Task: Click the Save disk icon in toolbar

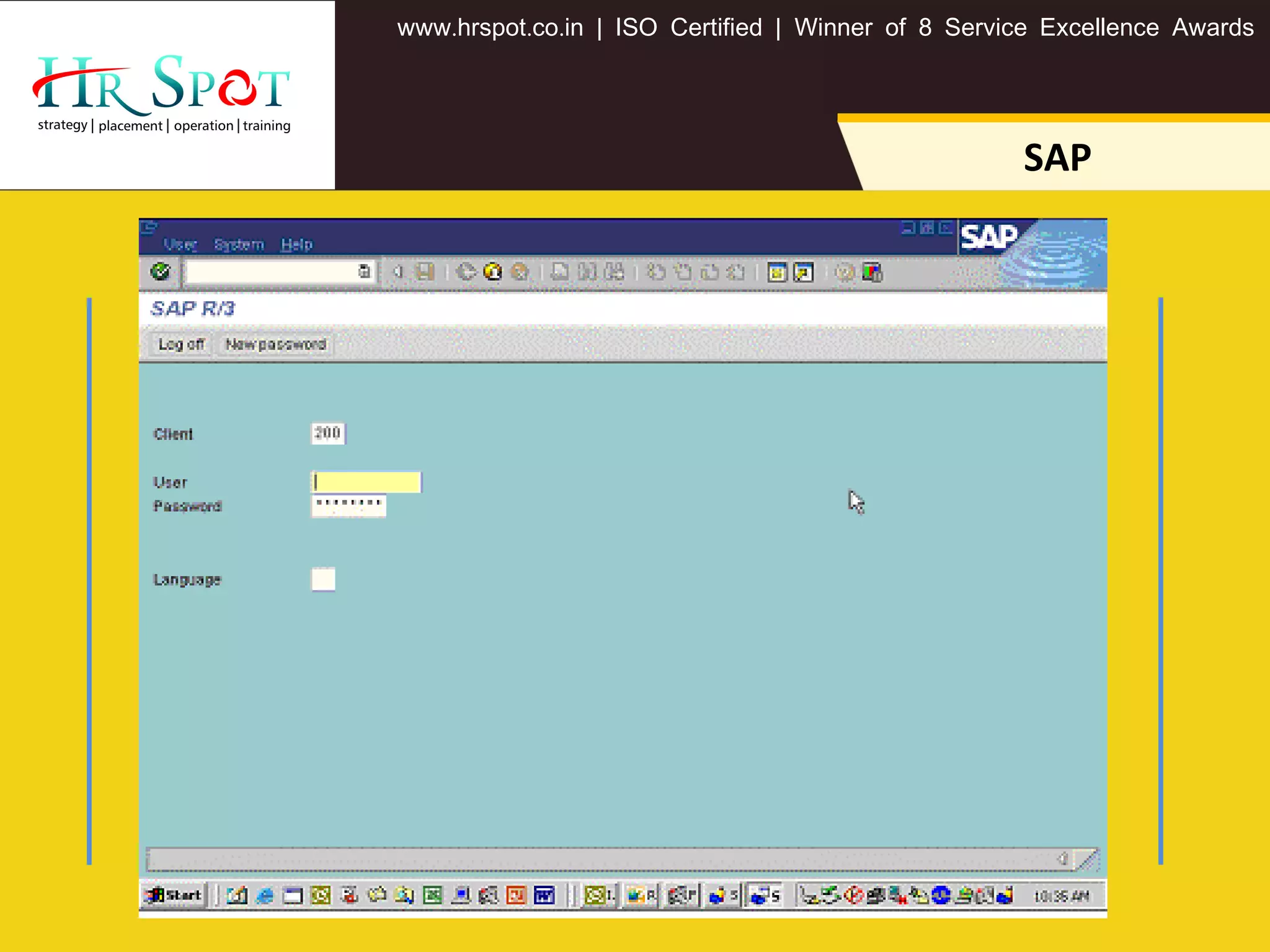Action: [x=425, y=271]
